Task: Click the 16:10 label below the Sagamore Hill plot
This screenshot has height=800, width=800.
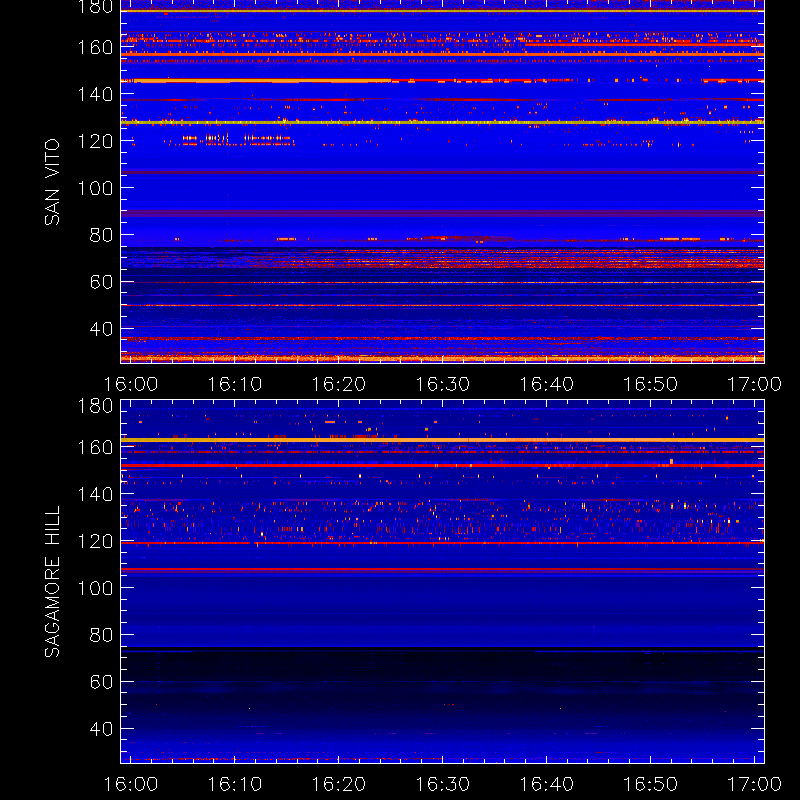Action: (x=235, y=784)
